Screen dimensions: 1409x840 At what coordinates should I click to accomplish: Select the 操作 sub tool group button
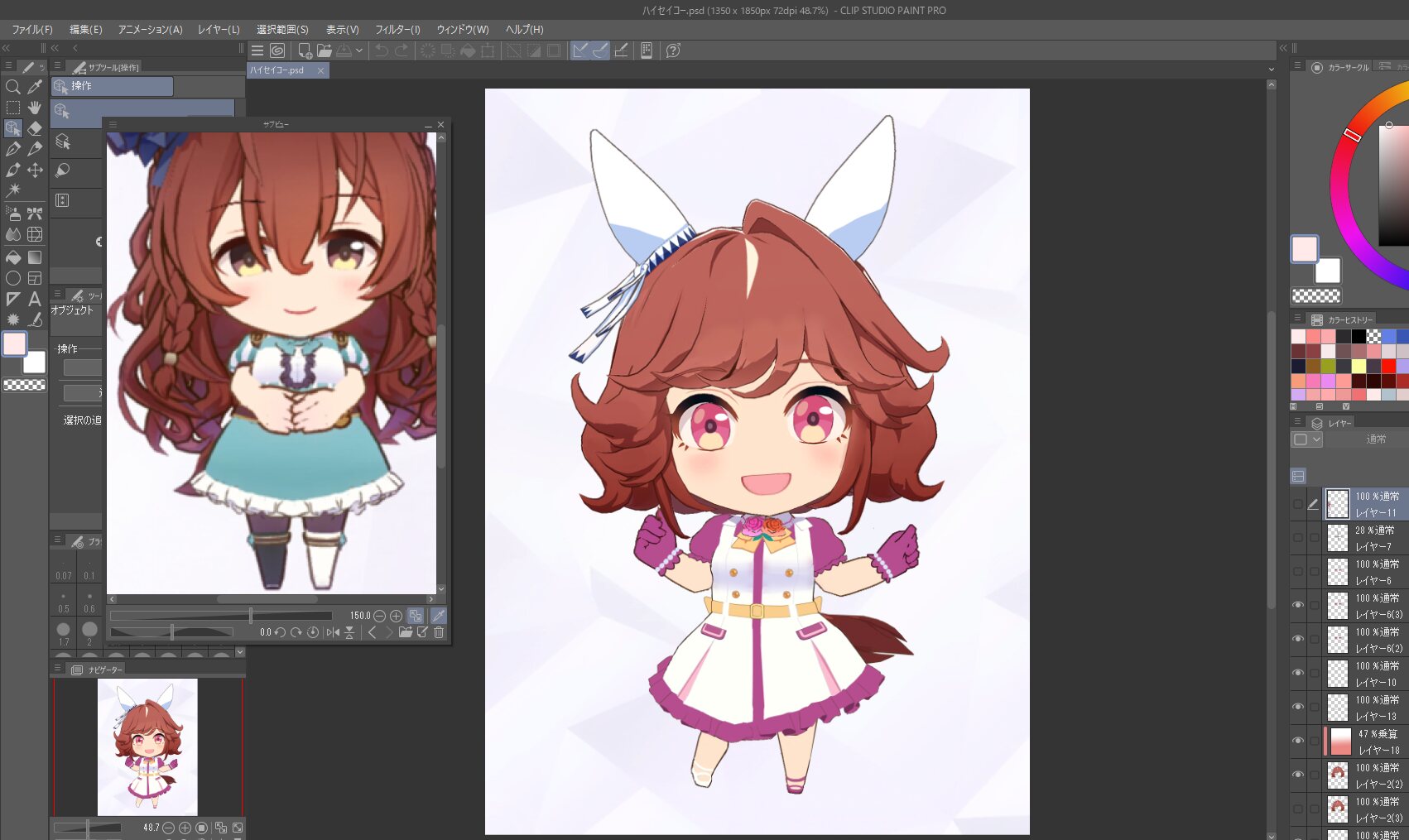pyautogui.click(x=113, y=86)
